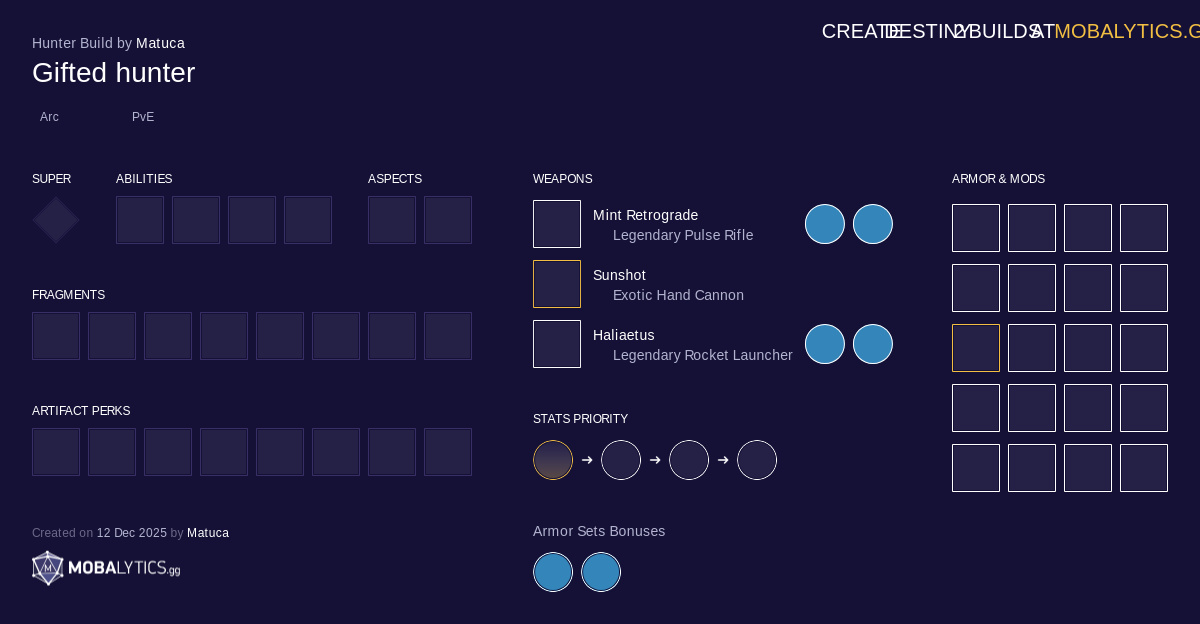Click the last Stats Priority circle
This screenshot has height=624, width=1200.
click(757, 460)
